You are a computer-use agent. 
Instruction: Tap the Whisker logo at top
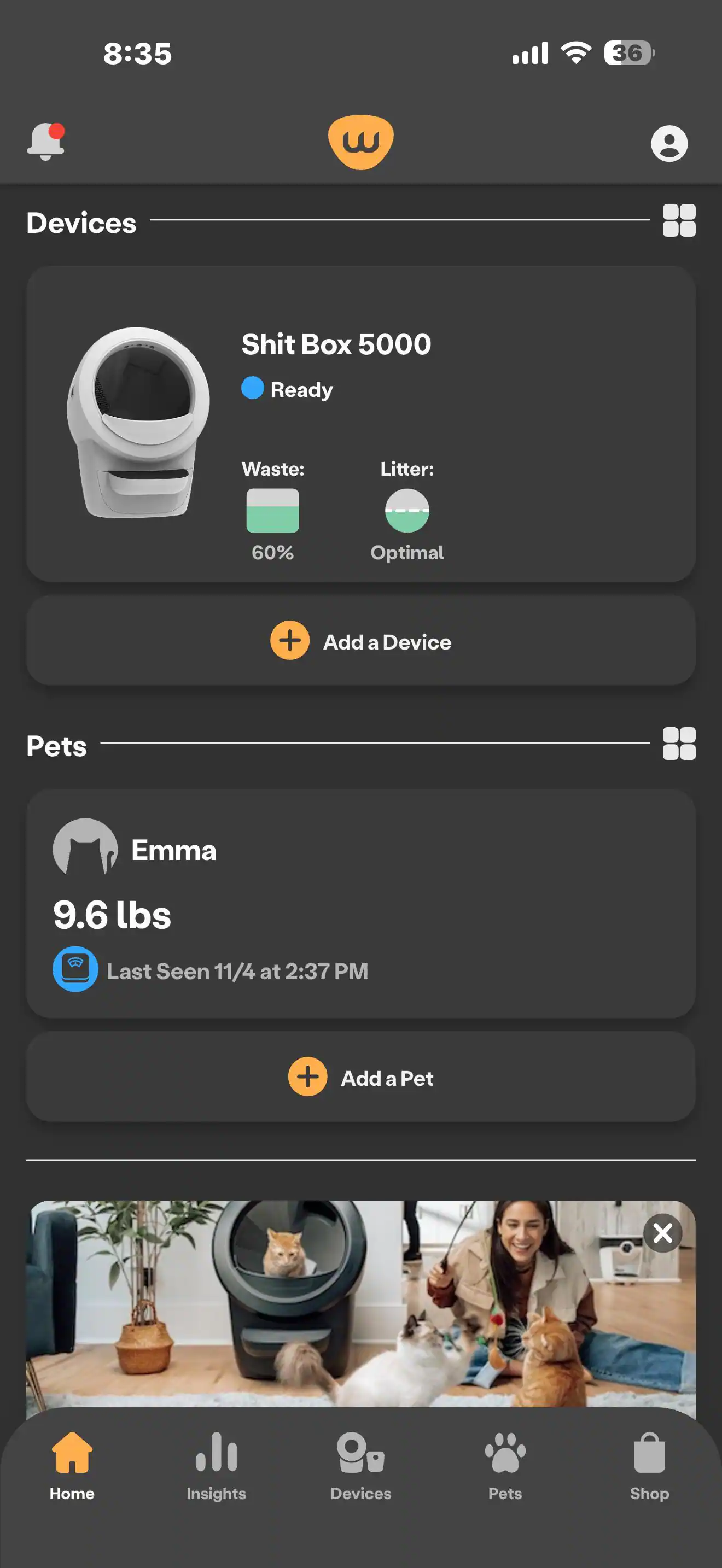coord(361,142)
